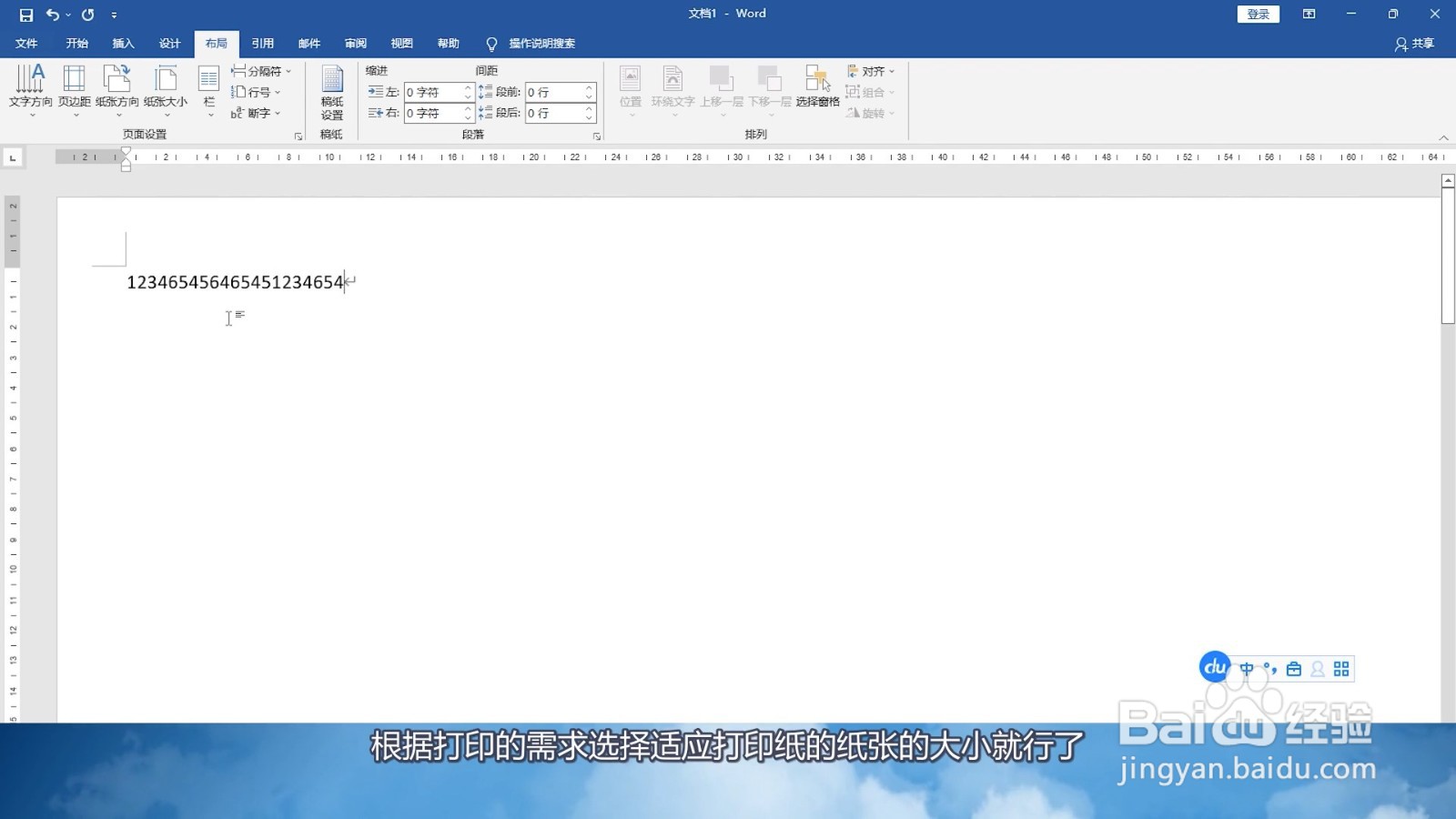Click the Baidu IME du logo
1456x819 pixels.
pyautogui.click(x=1215, y=667)
